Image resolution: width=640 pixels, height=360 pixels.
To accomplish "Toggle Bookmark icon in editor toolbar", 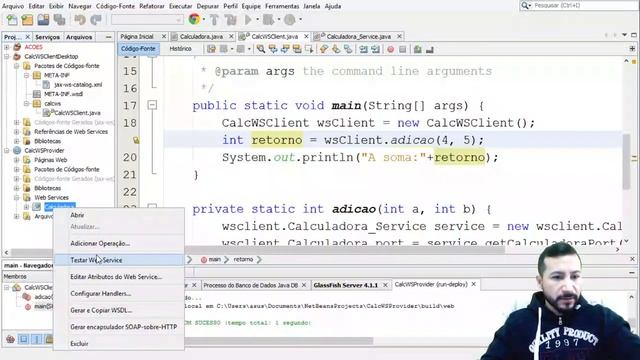I will click(348, 49).
